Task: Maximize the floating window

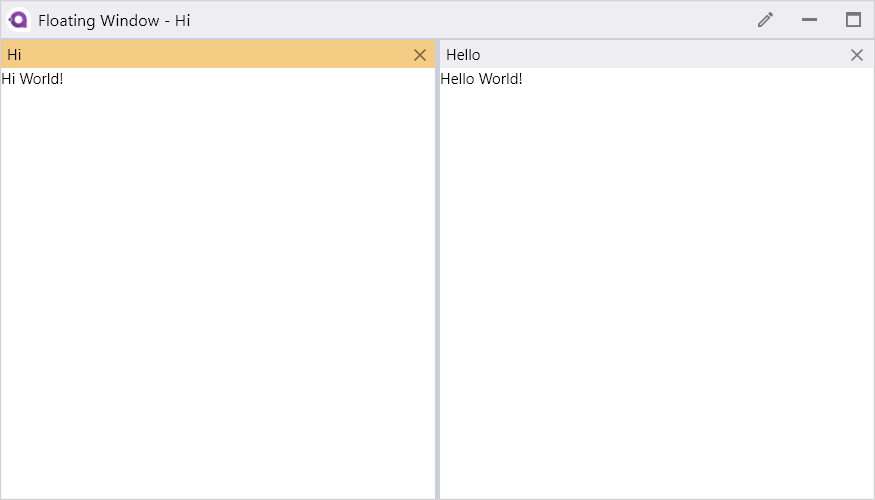Action: pyautogui.click(x=853, y=20)
